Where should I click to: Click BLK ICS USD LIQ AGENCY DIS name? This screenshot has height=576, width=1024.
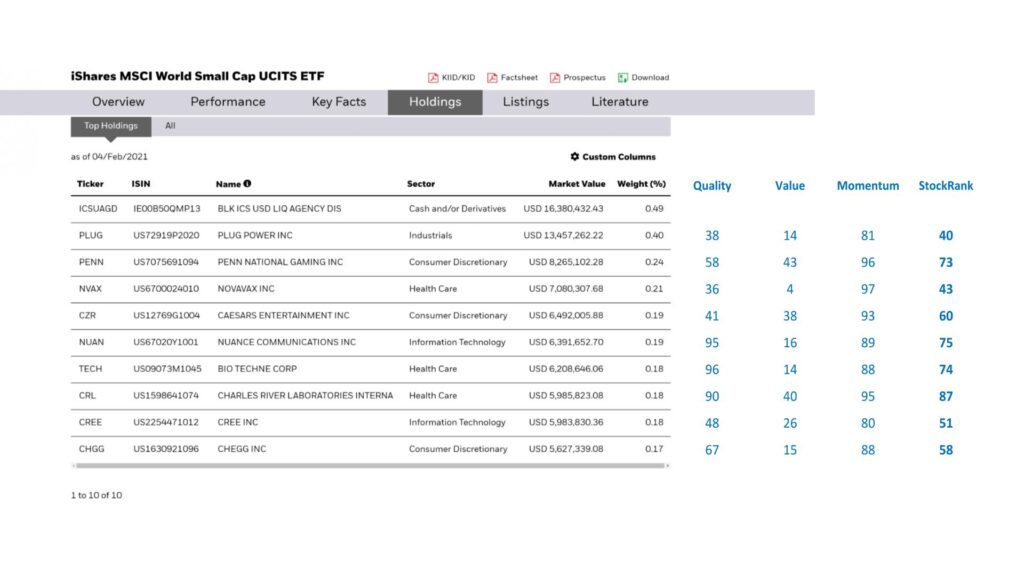[x=280, y=209]
